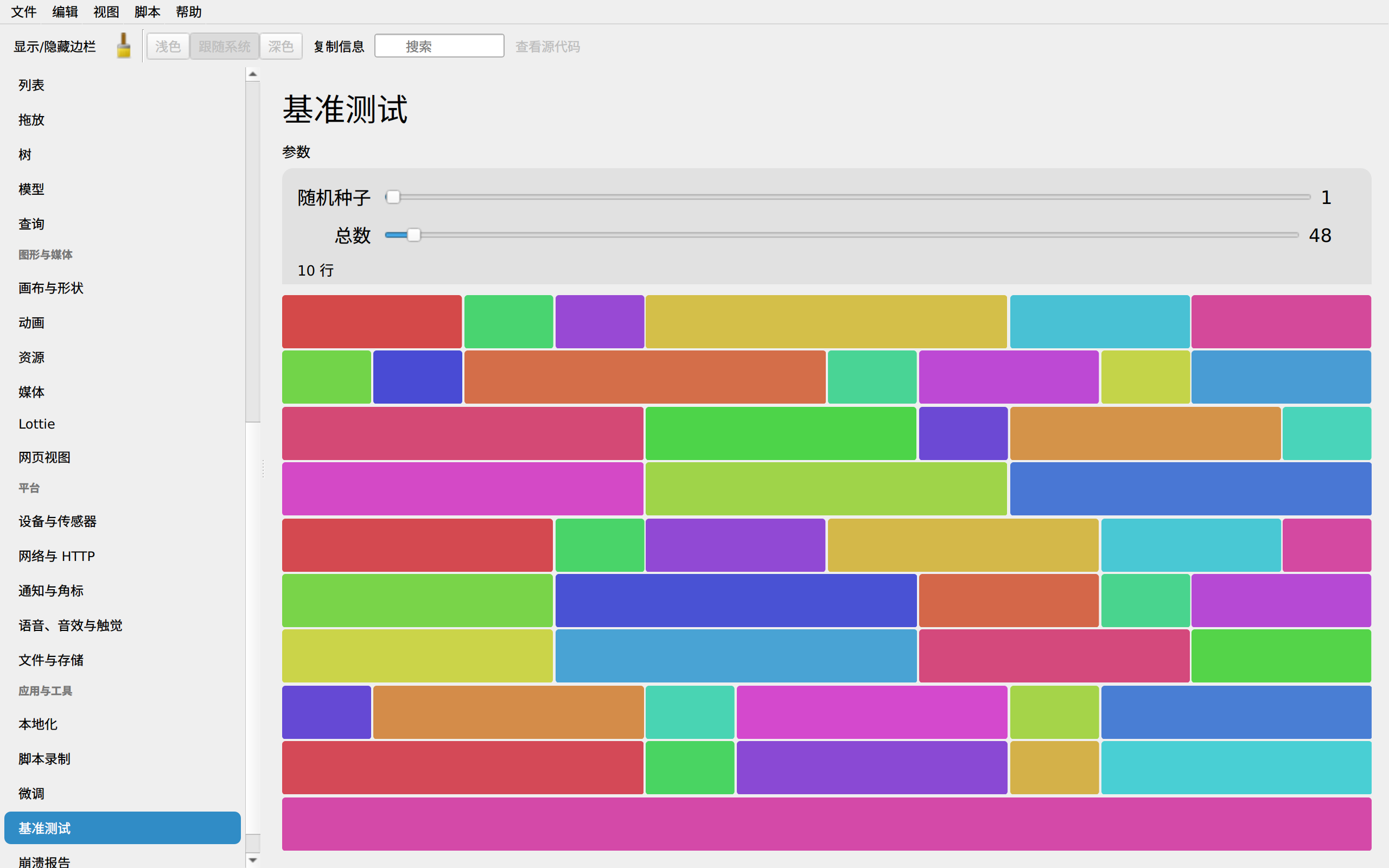Open 画布与形状 in the sidebar
Viewport: 1389px width, 868px height.
122,288
